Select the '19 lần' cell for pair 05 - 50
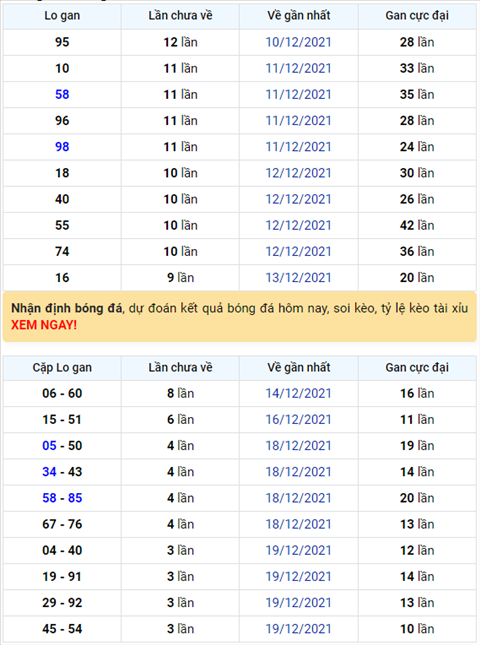The image size is (480, 645). click(417, 446)
